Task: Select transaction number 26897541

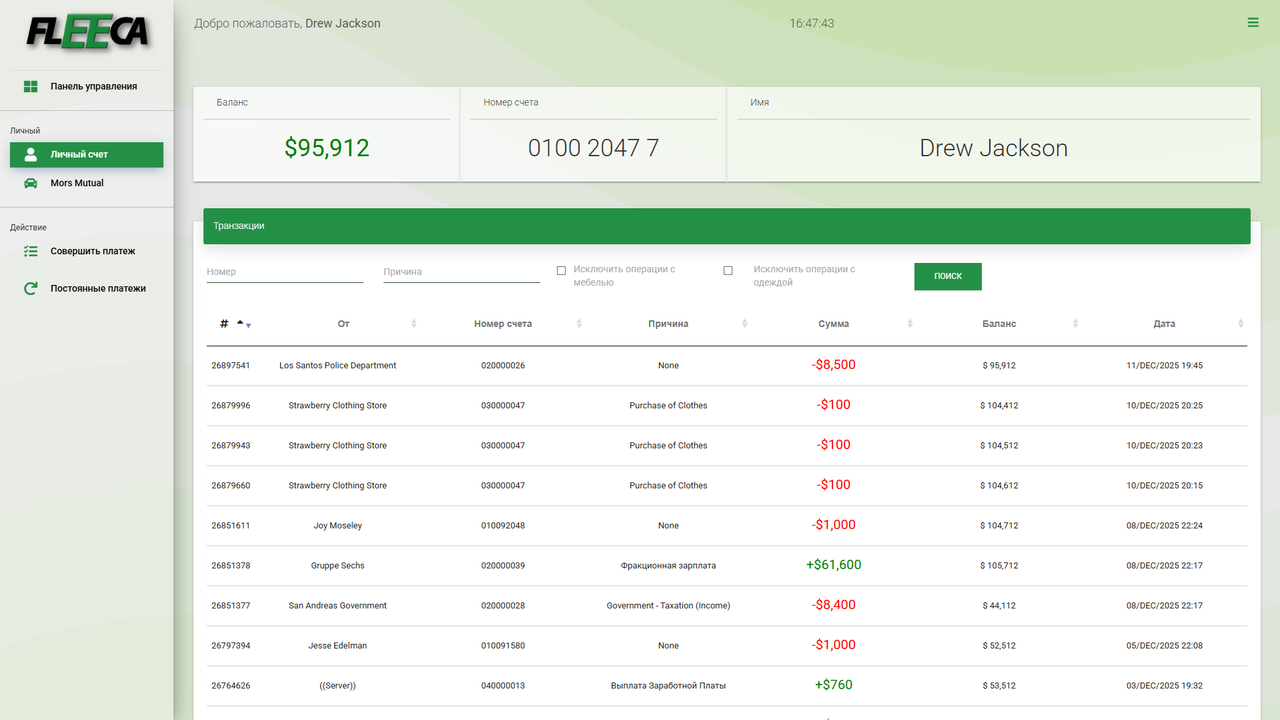Action: (231, 366)
